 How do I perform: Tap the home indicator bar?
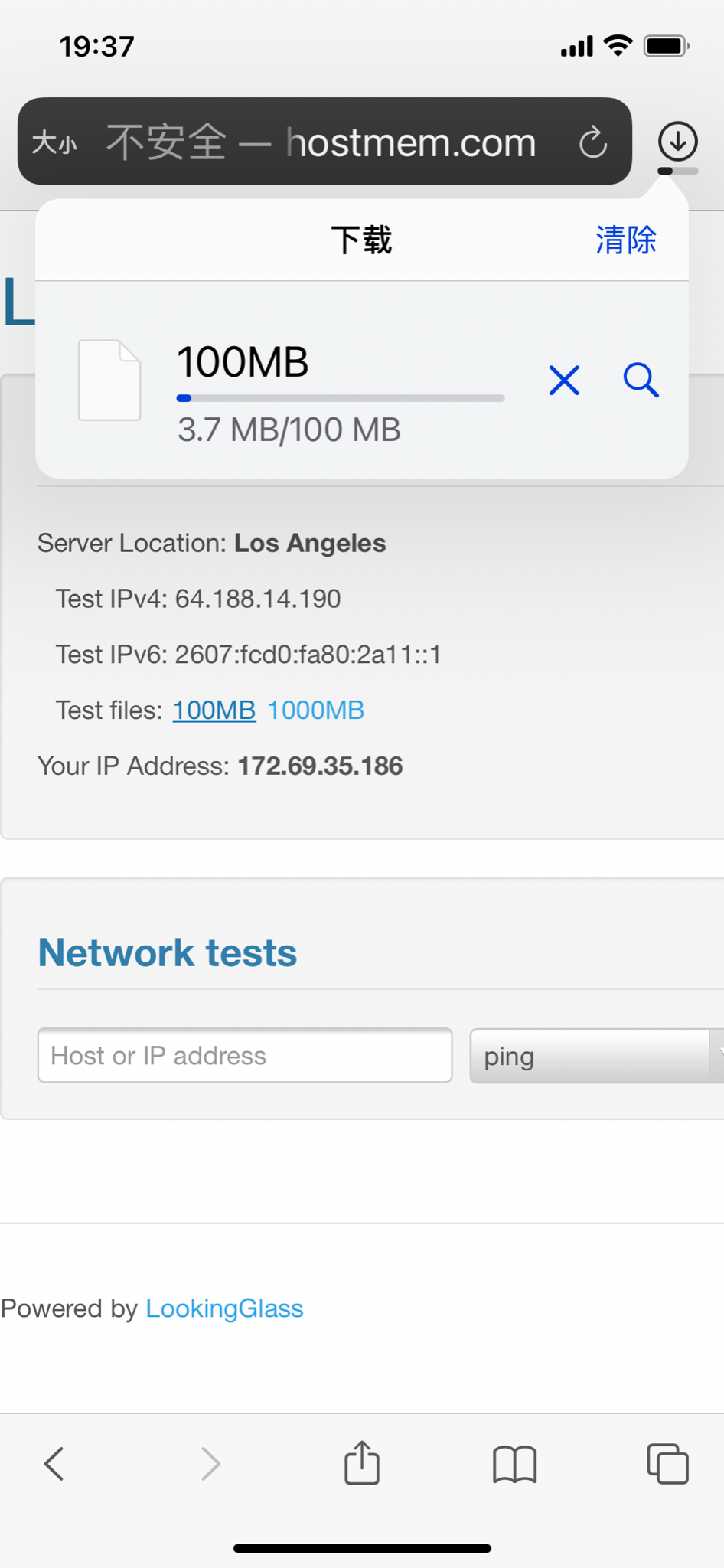(362, 1548)
